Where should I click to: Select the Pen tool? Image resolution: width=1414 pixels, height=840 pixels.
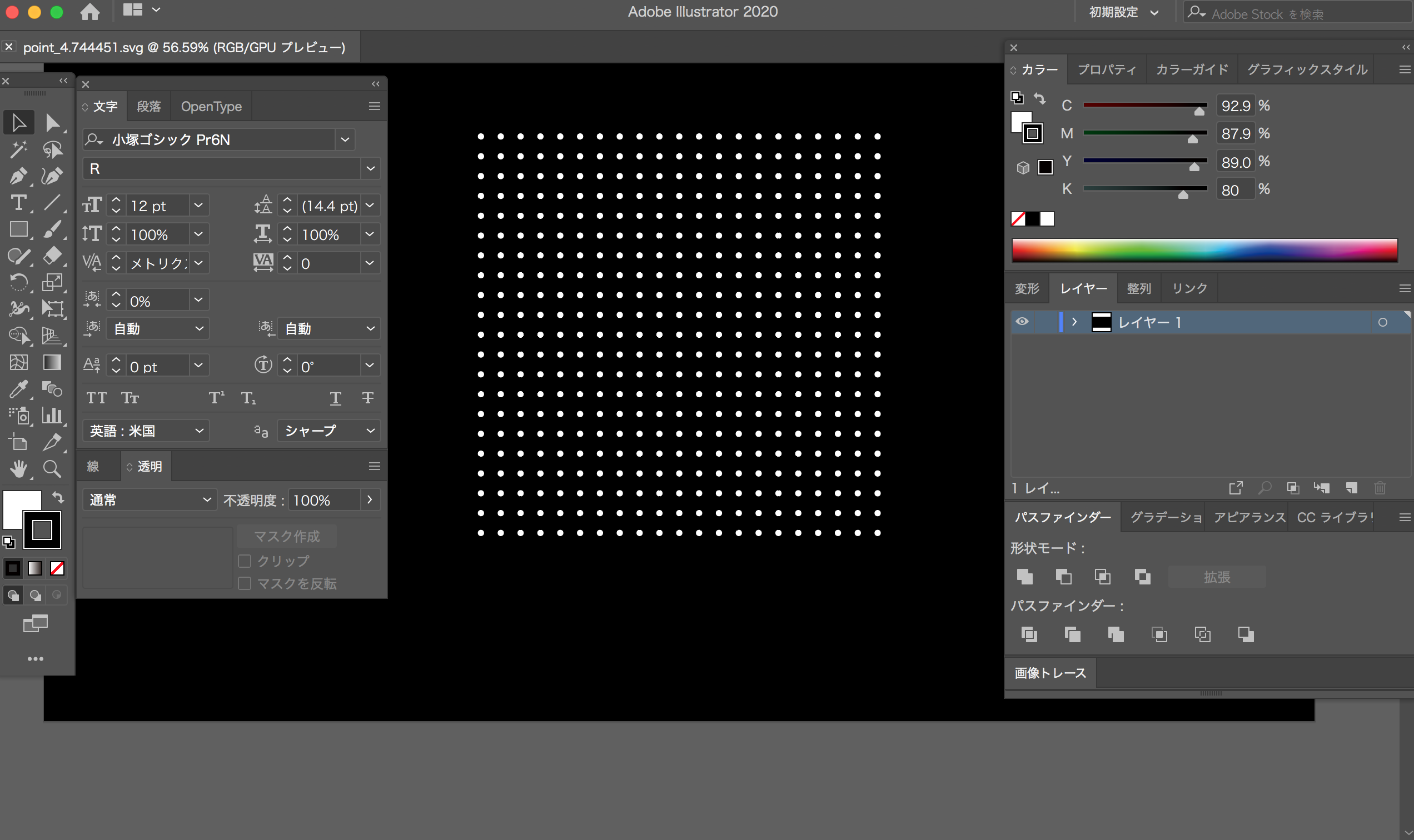point(19,176)
